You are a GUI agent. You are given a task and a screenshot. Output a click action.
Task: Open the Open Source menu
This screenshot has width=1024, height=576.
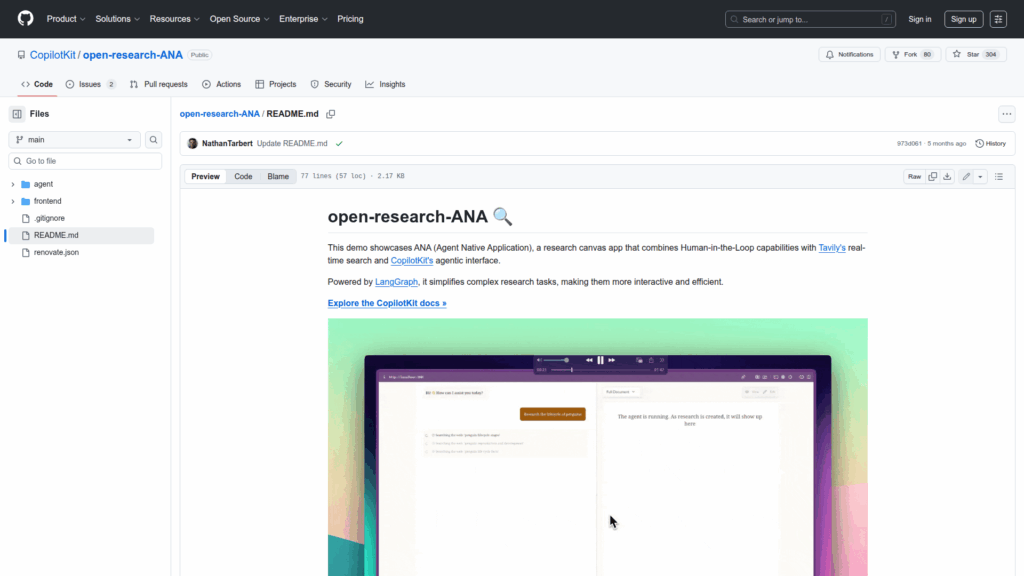[240, 19]
